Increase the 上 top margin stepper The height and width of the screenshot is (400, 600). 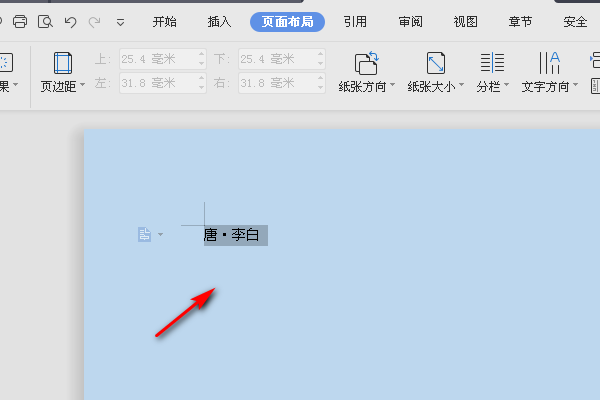(x=202, y=54)
